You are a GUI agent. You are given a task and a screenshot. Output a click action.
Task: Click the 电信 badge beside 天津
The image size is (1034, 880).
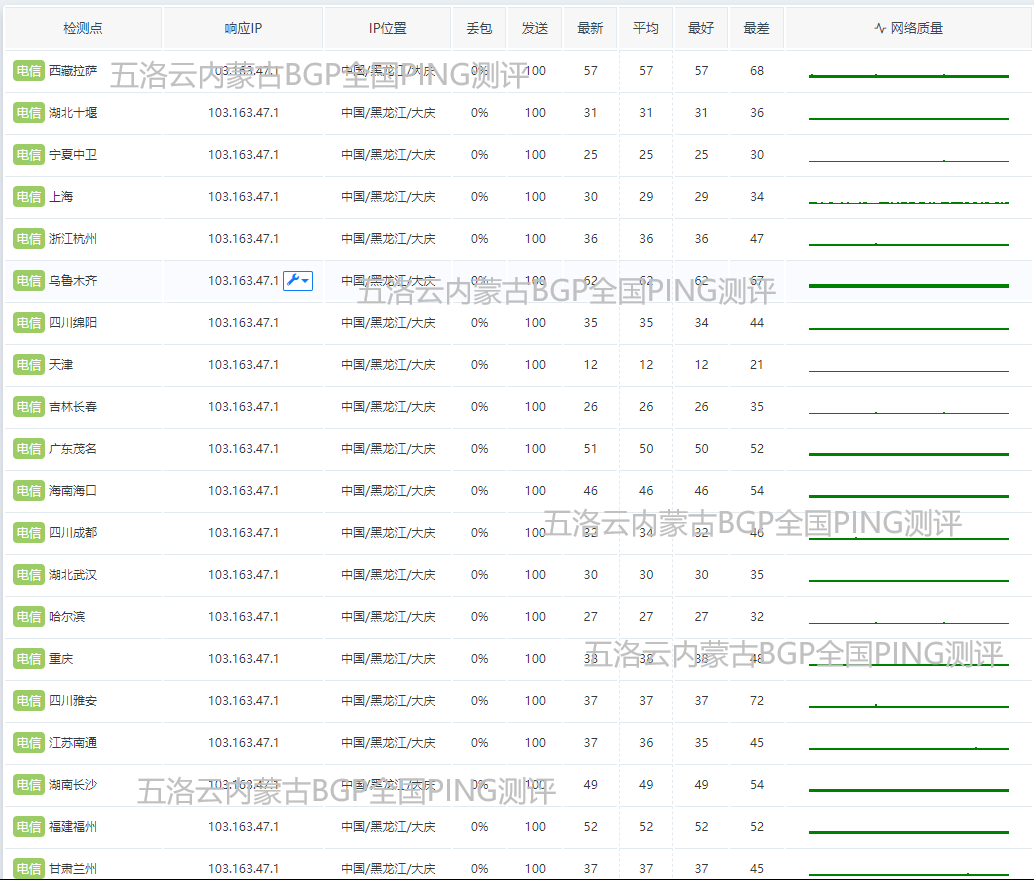click(x=29, y=365)
